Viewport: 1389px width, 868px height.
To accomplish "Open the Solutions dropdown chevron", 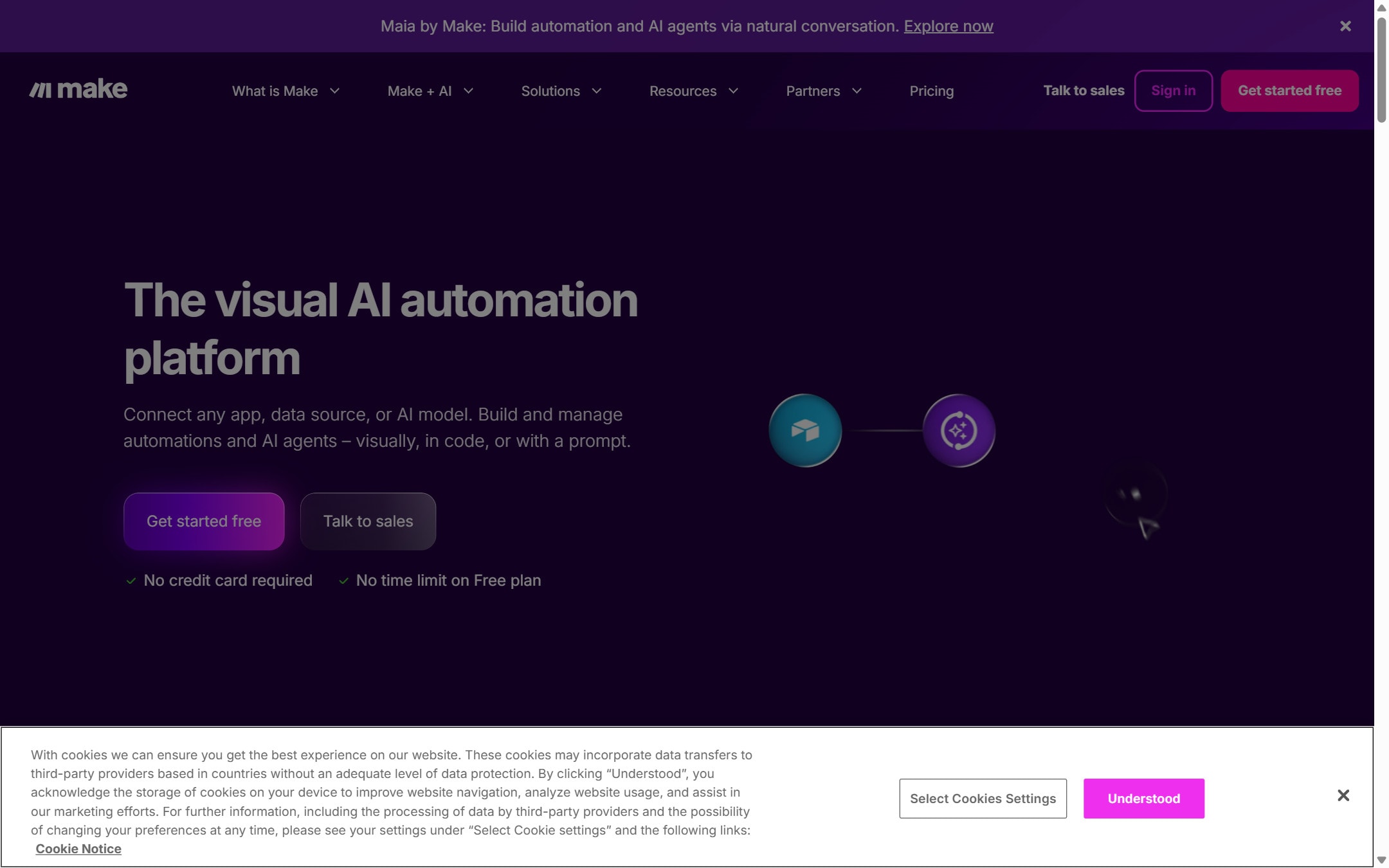I will pos(597,91).
